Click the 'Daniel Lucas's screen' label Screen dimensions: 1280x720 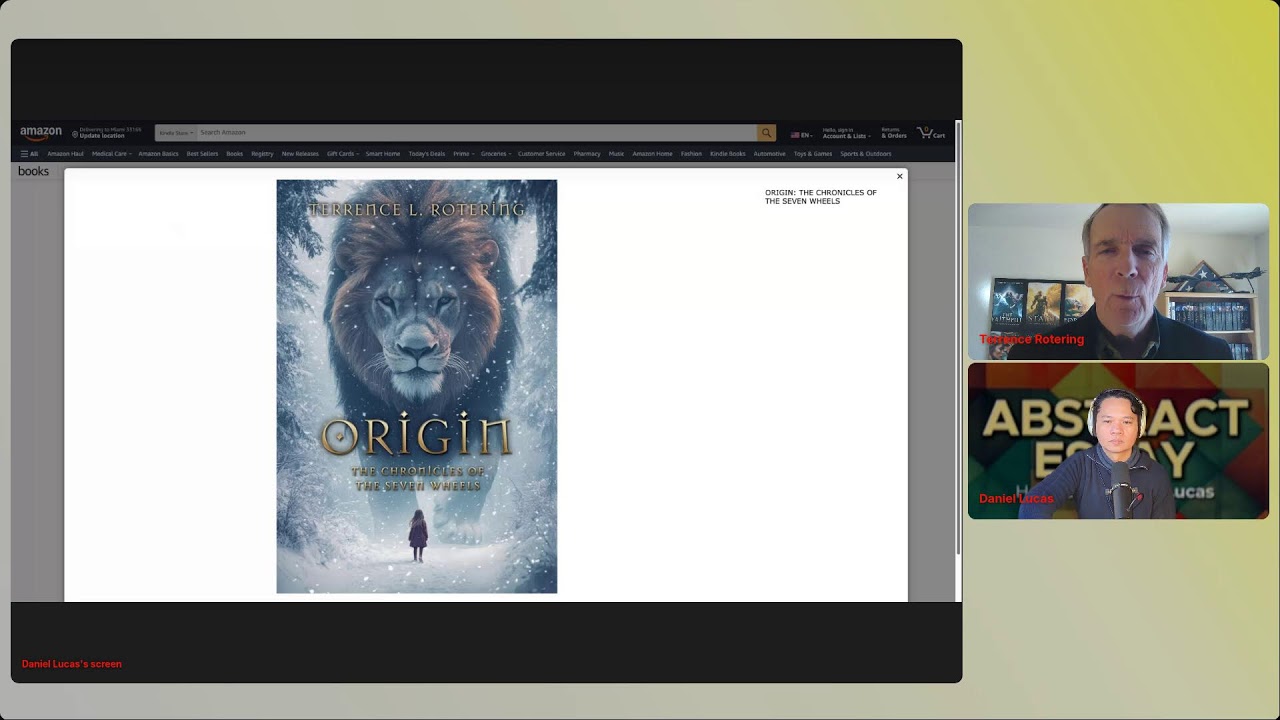[72, 664]
